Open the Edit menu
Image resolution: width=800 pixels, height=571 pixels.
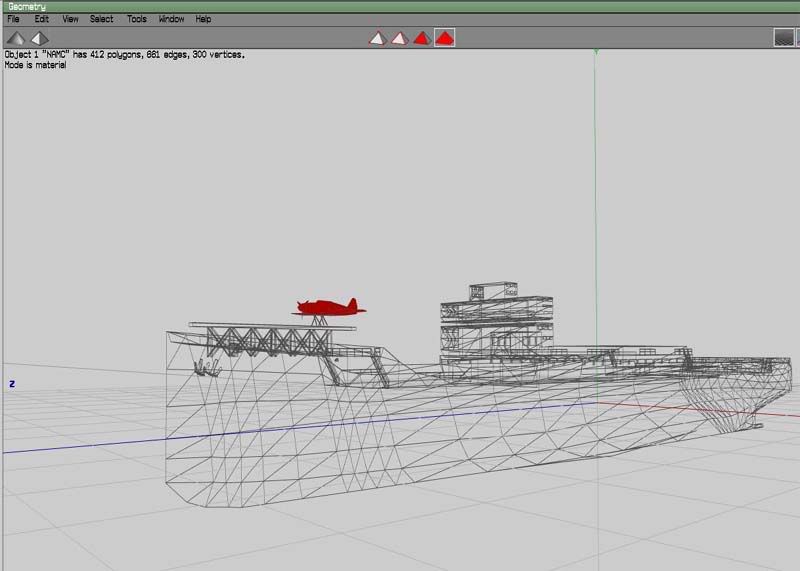[41, 19]
